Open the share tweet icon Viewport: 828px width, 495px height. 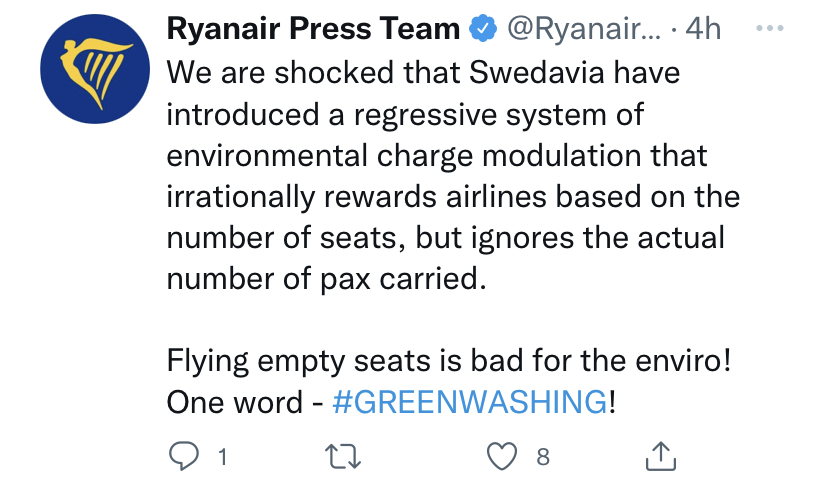(662, 457)
